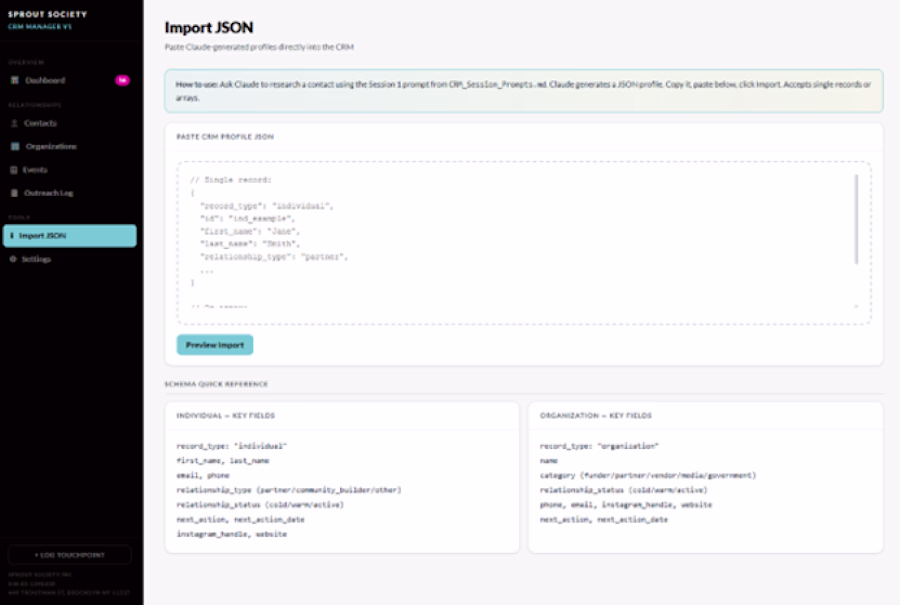900x605 pixels.
Task: Click the Log Touchpoint button
Action: (x=69, y=555)
